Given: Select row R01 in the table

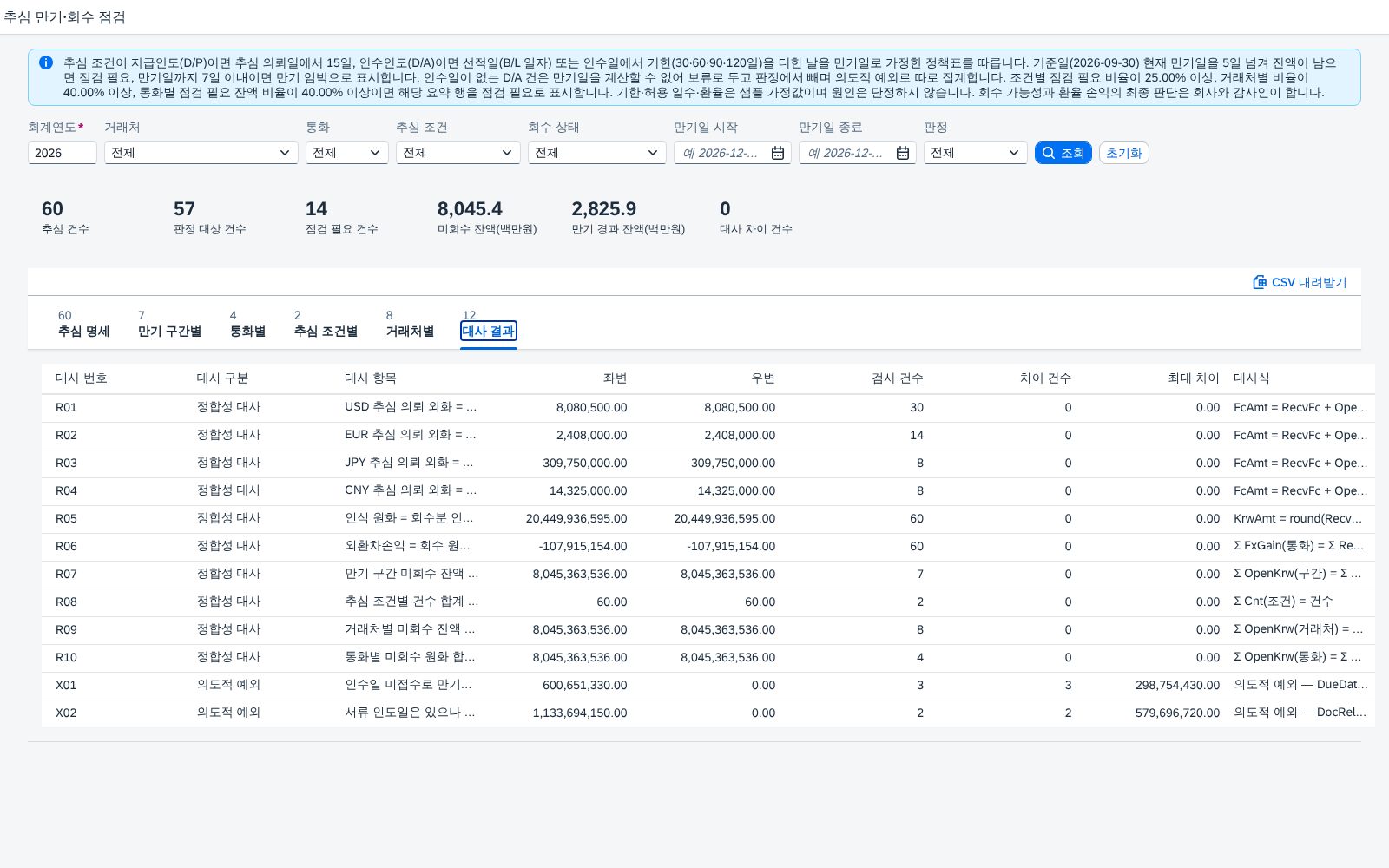Looking at the screenshot, I should 708,407.
